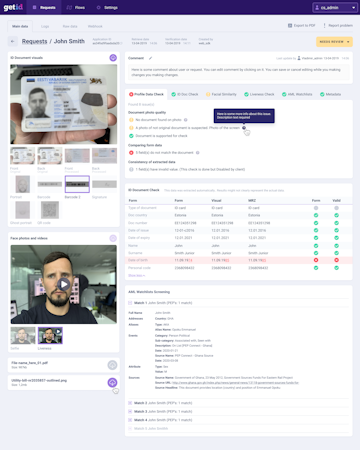The width and height of the screenshot is (360, 450).
Task: Click Report problem
Action: coord(338,25)
